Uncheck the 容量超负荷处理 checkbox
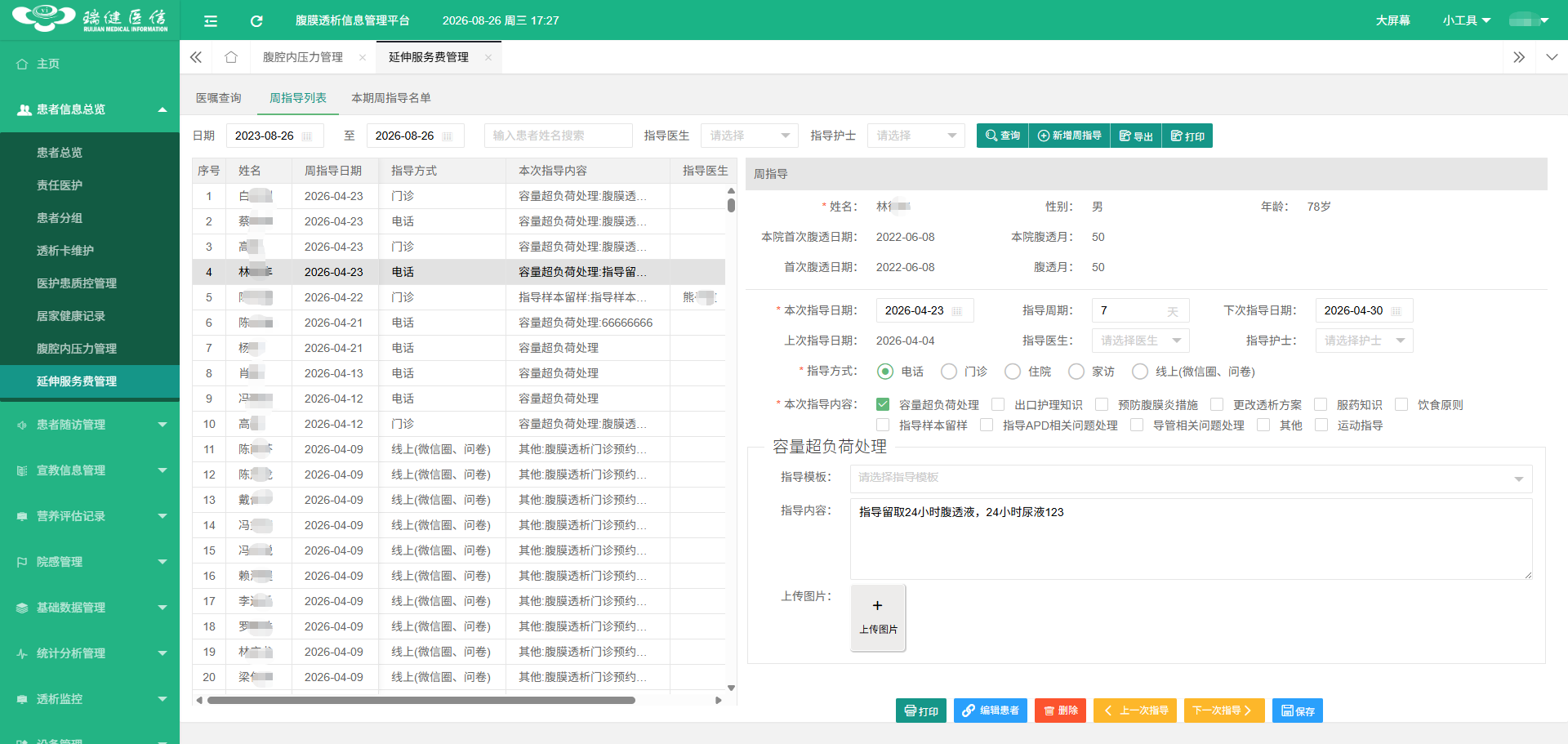The width and height of the screenshot is (1568, 744). pos(883,404)
